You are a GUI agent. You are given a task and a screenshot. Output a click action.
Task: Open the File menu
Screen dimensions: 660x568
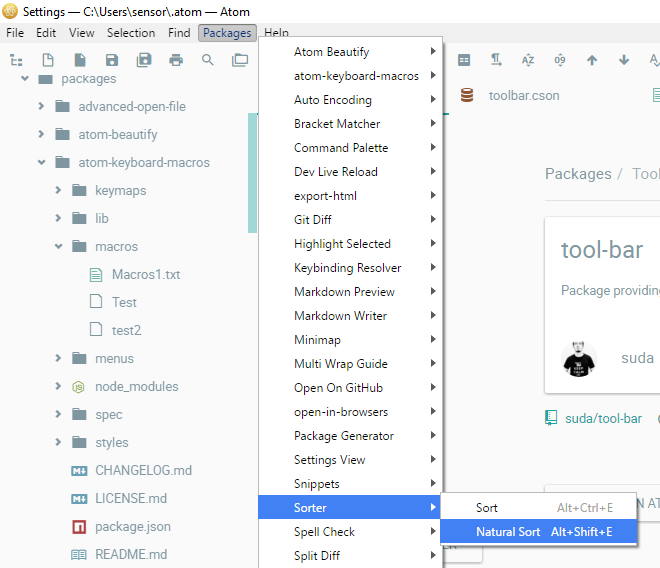point(15,33)
